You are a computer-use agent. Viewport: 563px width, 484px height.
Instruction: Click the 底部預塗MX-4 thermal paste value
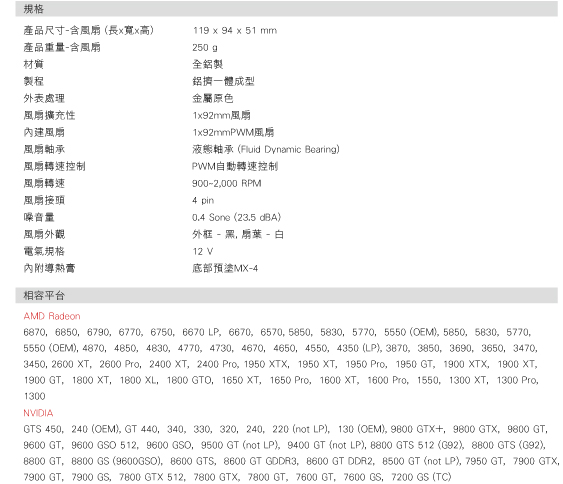[225, 268]
